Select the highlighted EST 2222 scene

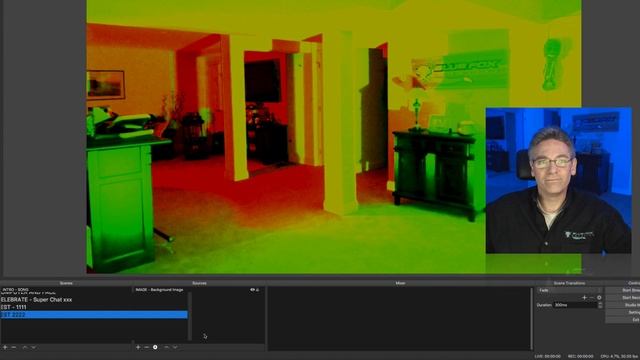[x=93, y=315]
